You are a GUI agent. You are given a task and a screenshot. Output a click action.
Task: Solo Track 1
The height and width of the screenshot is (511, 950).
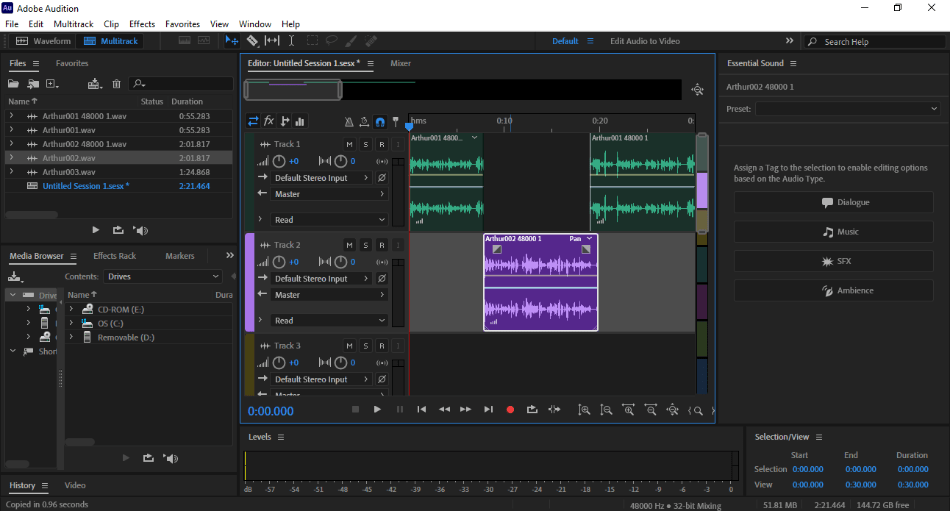365,144
